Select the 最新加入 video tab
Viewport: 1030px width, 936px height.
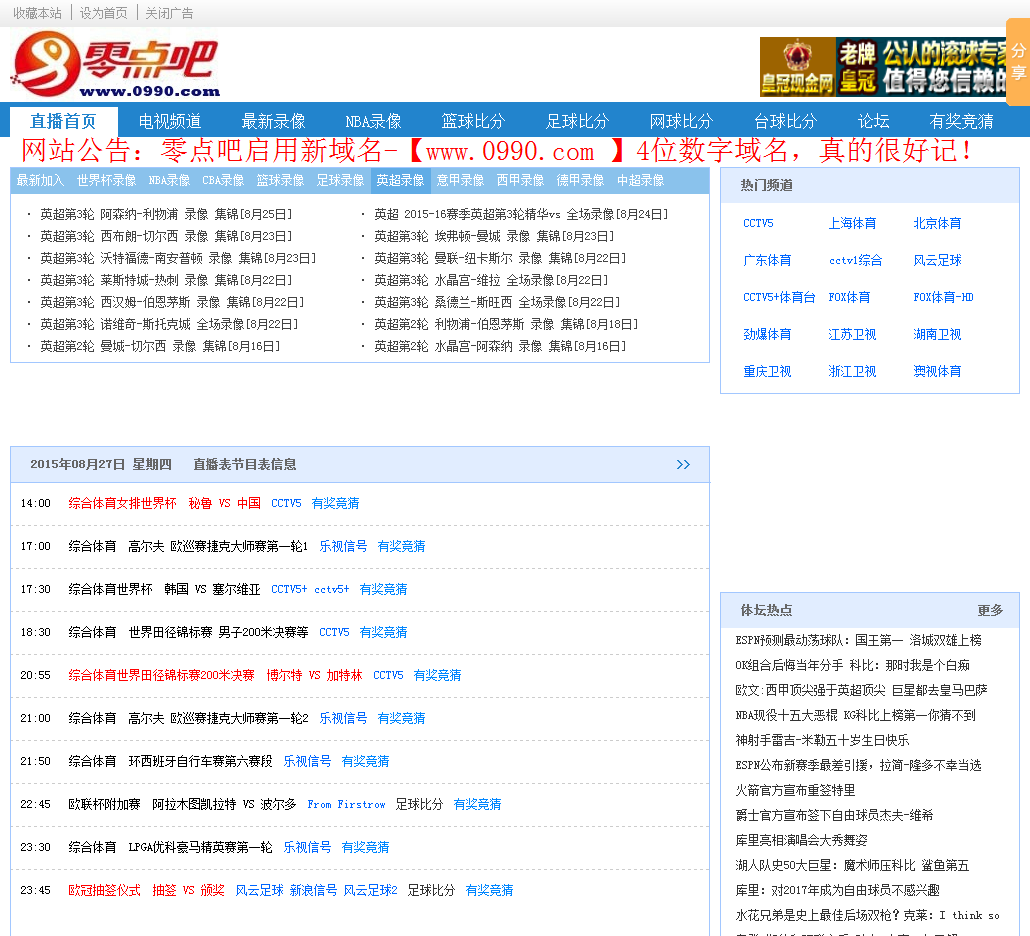click(40, 181)
